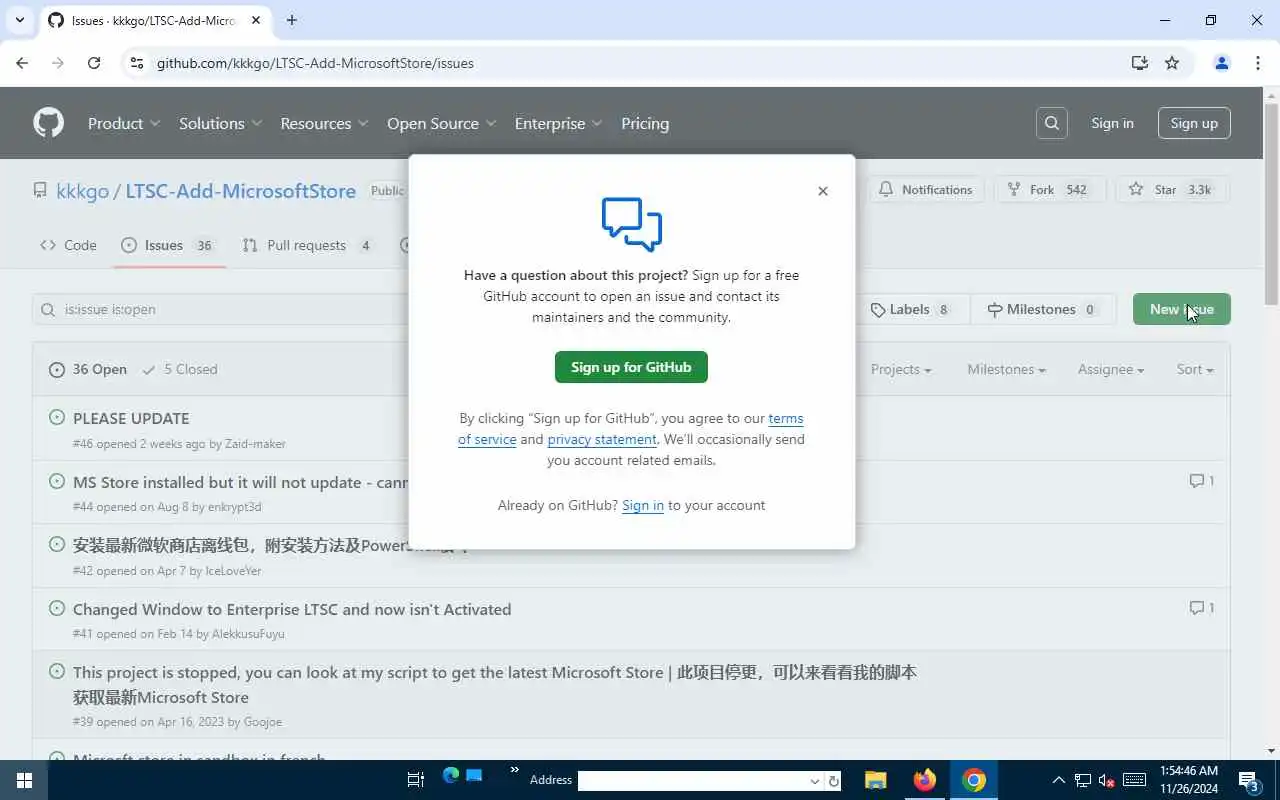Show the 36 Open issues

pyautogui.click(x=88, y=369)
